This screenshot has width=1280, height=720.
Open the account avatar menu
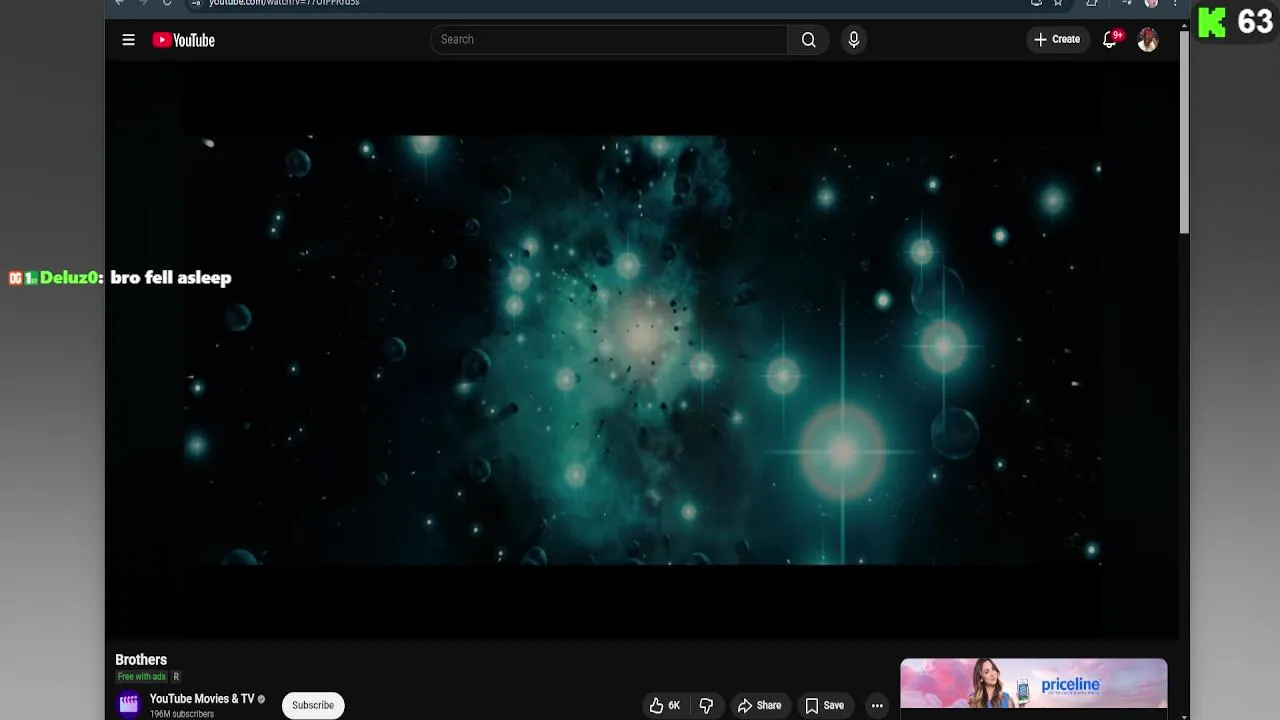[x=1148, y=40]
